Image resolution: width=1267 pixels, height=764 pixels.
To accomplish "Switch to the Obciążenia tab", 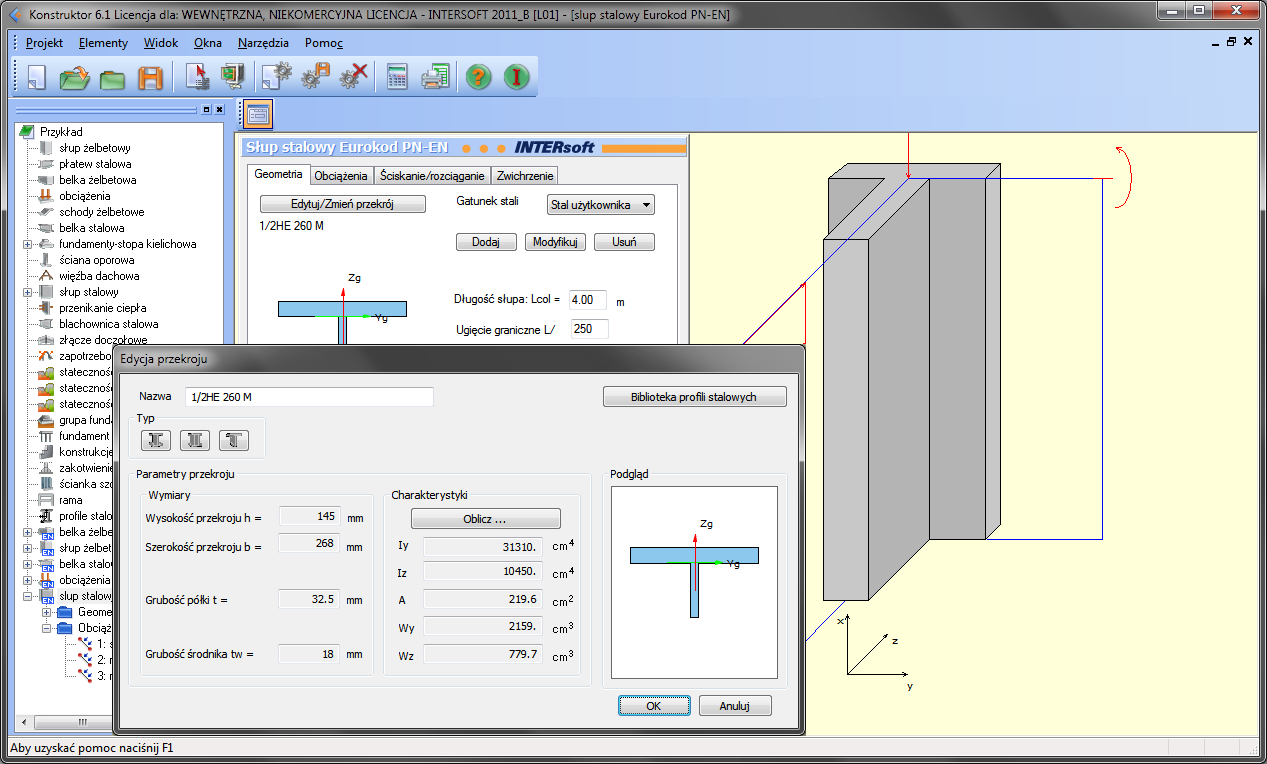I will pyautogui.click(x=341, y=176).
